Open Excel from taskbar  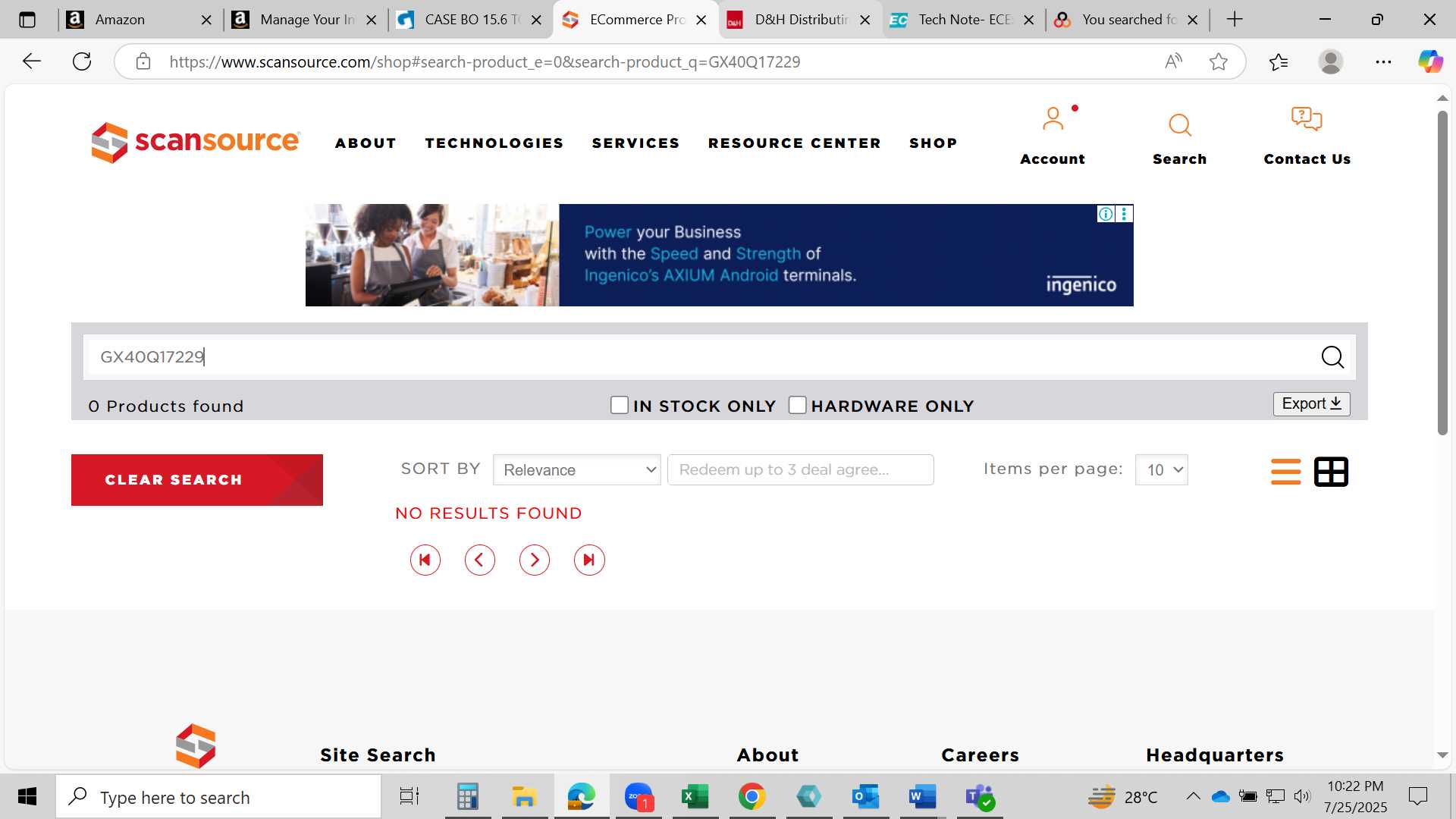click(695, 797)
